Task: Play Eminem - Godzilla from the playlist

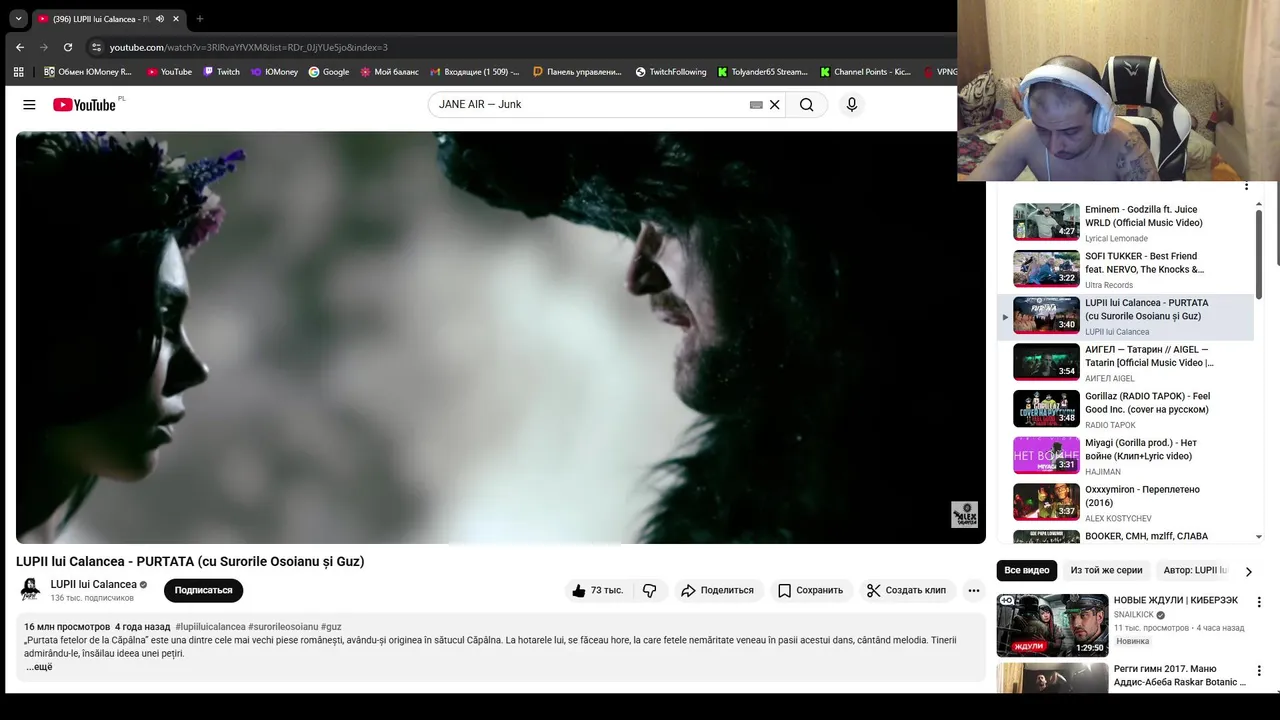Action: (1125, 223)
